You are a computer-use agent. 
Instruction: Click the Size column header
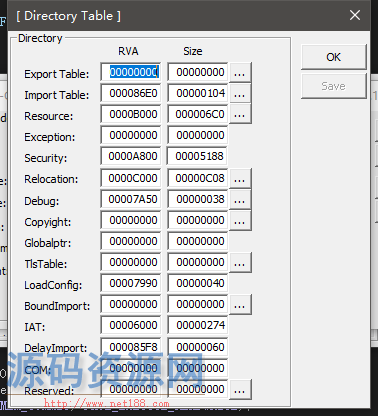pos(193,51)
